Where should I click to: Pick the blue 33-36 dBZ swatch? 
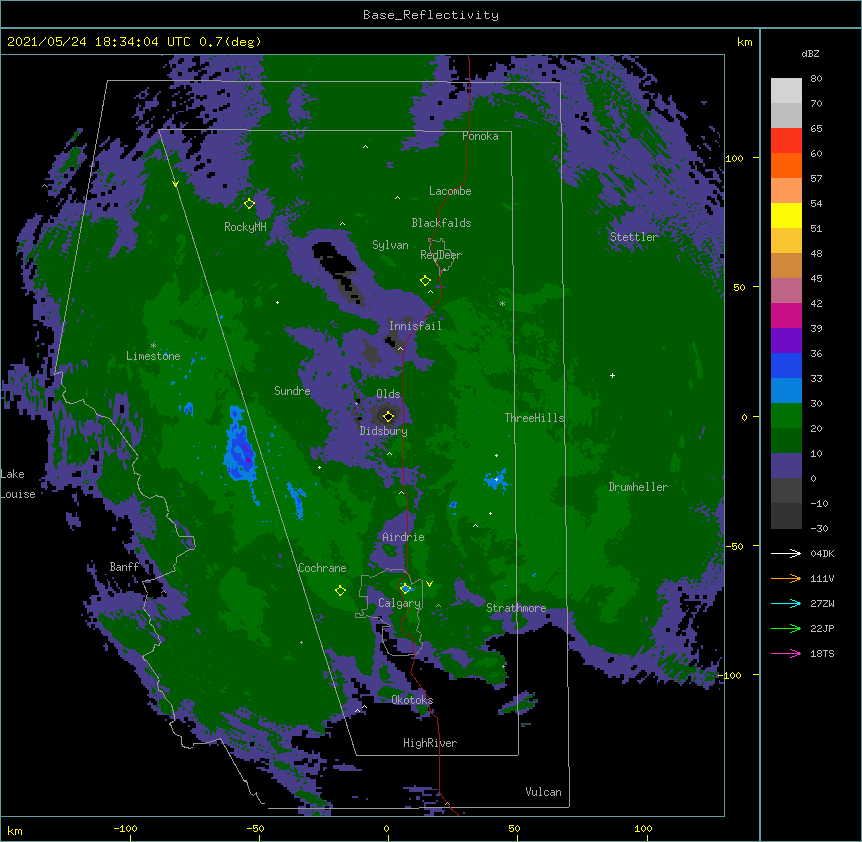786,365
